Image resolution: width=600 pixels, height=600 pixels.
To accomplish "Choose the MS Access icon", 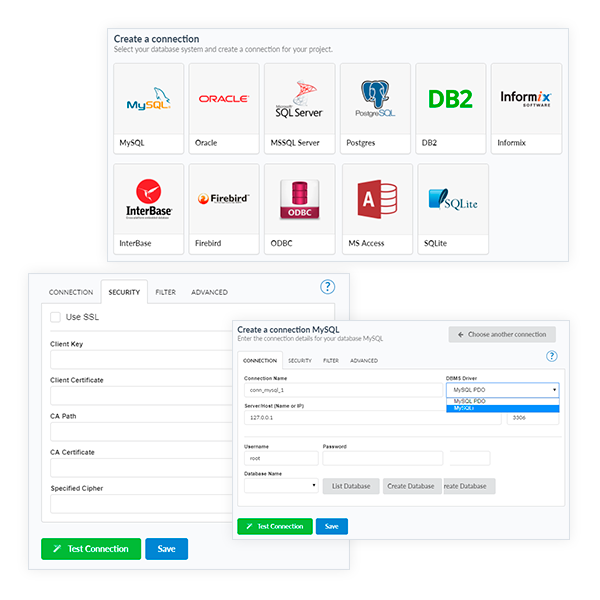I will coord(376,199).
